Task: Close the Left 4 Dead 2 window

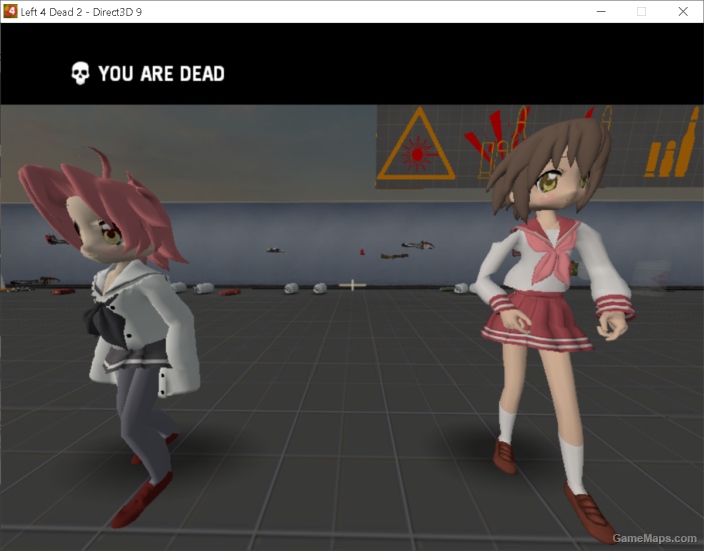Action: point(683,12)
